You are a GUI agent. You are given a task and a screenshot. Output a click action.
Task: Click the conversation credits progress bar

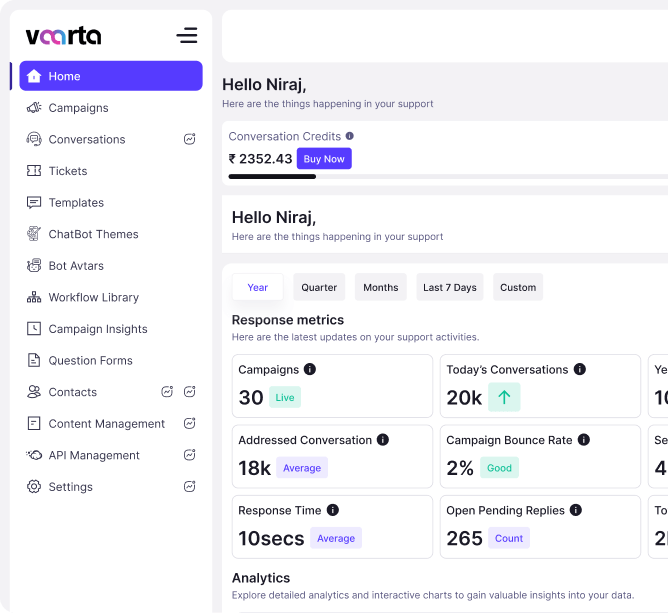[448, 176]
